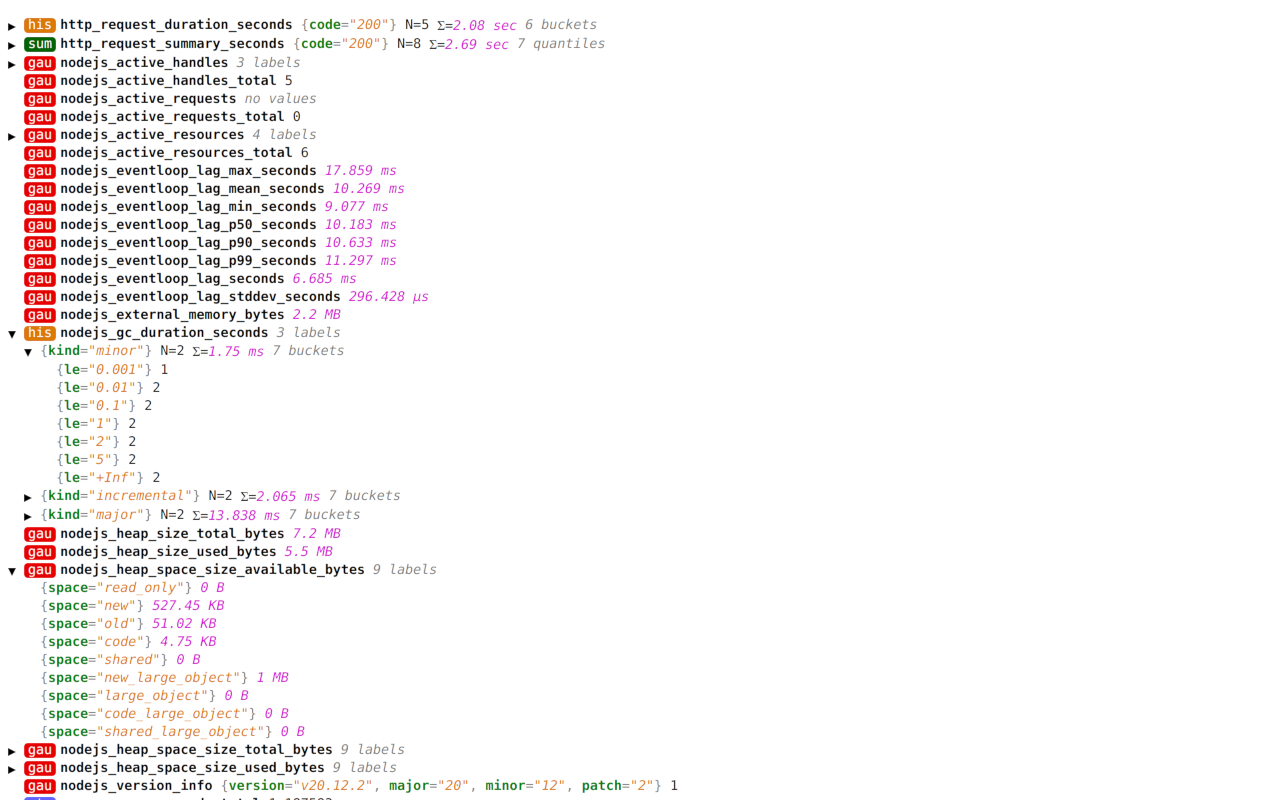Collapse nodejs_heap_space_size_available_bytes labels
The image size is (1280, 800).
(x=12, y=571)
